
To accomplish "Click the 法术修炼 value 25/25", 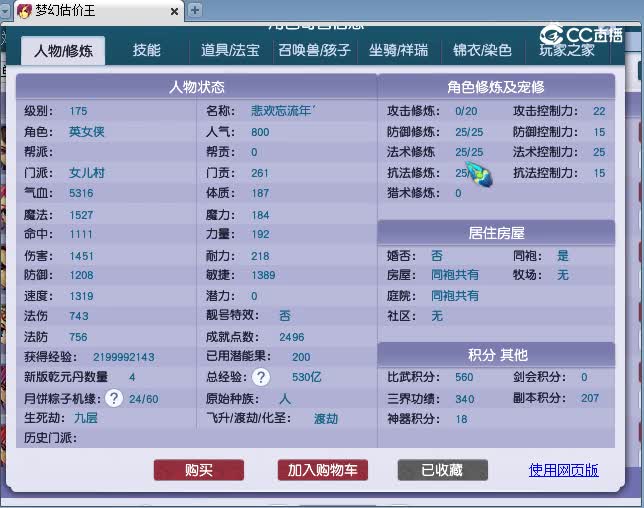I will 469,152.
